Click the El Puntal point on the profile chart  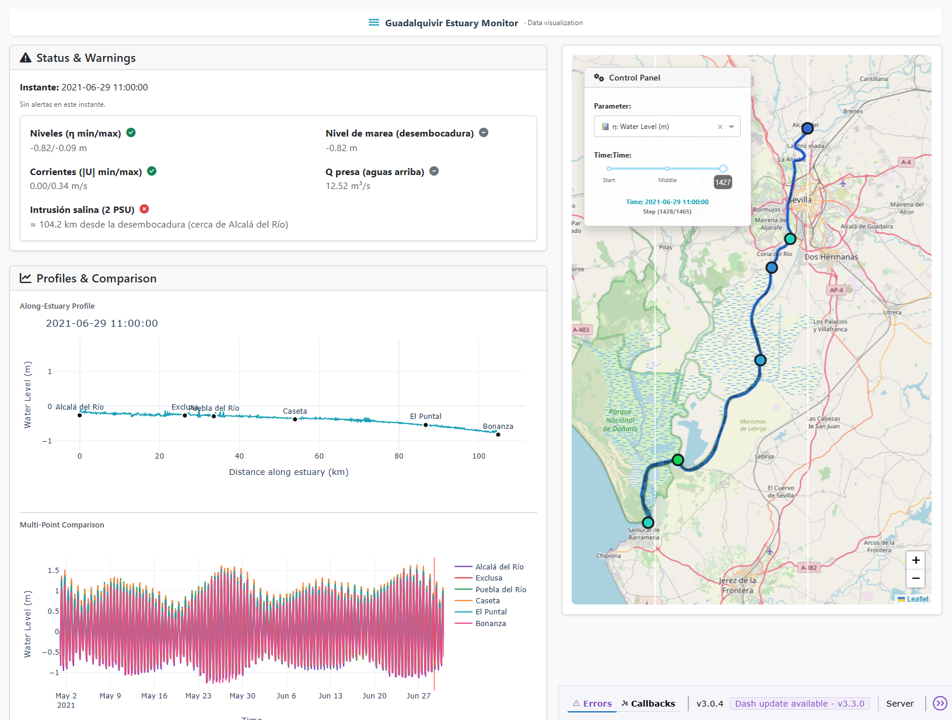426,425
